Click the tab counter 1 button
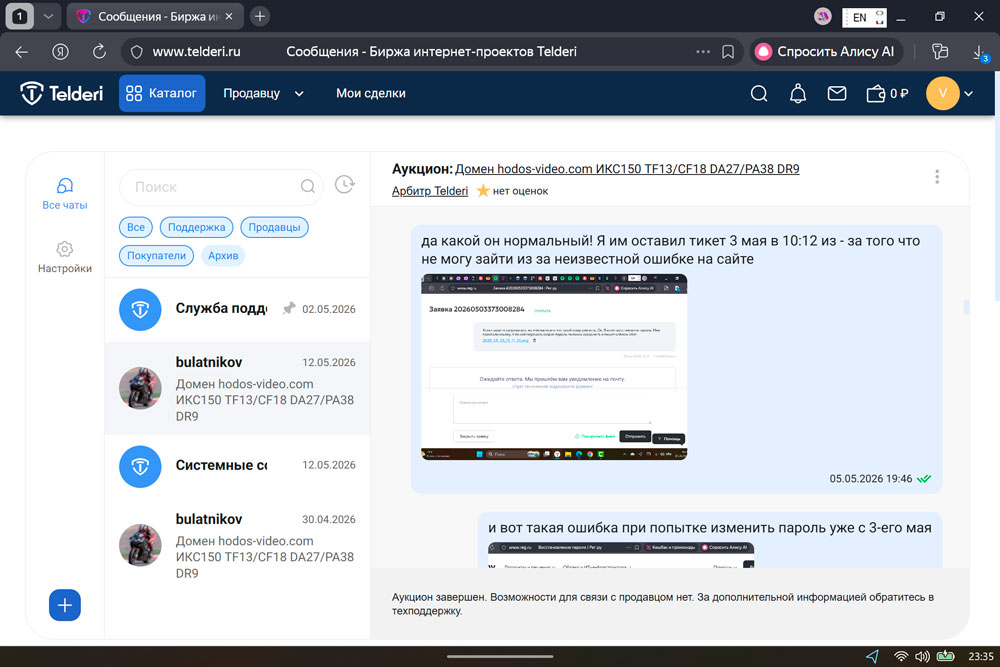Image resolution: width=1000 pixels, height=667 pixels. (x=20, y=17)
